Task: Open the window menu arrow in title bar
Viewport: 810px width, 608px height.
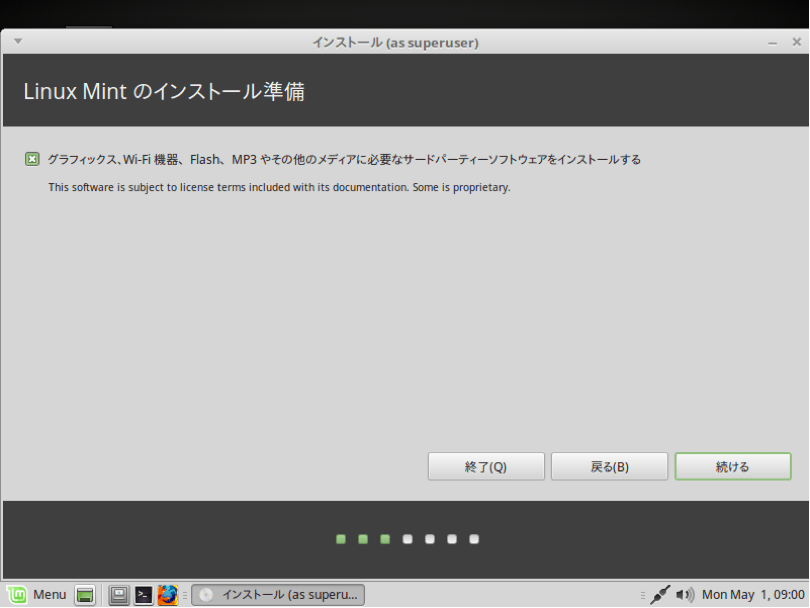Action: (18, 41)
